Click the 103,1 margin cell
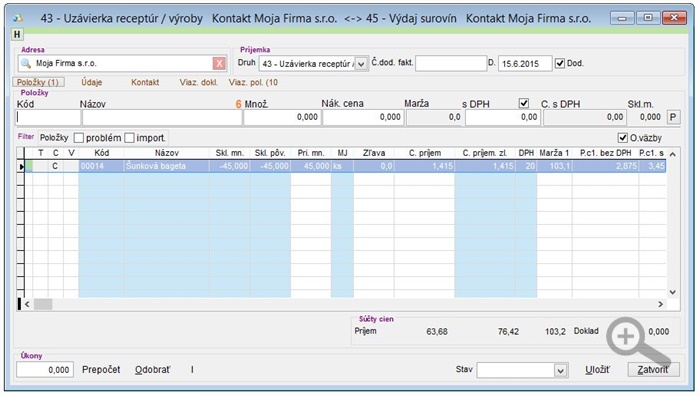699x395 pixels. tap(554, 166)
